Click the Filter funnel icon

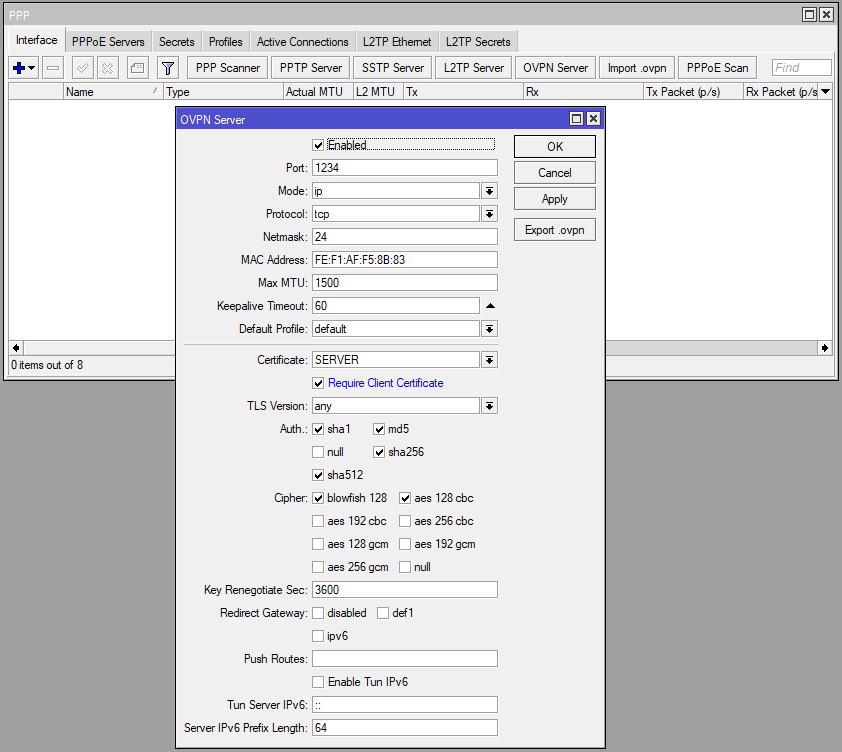(168, 68)
